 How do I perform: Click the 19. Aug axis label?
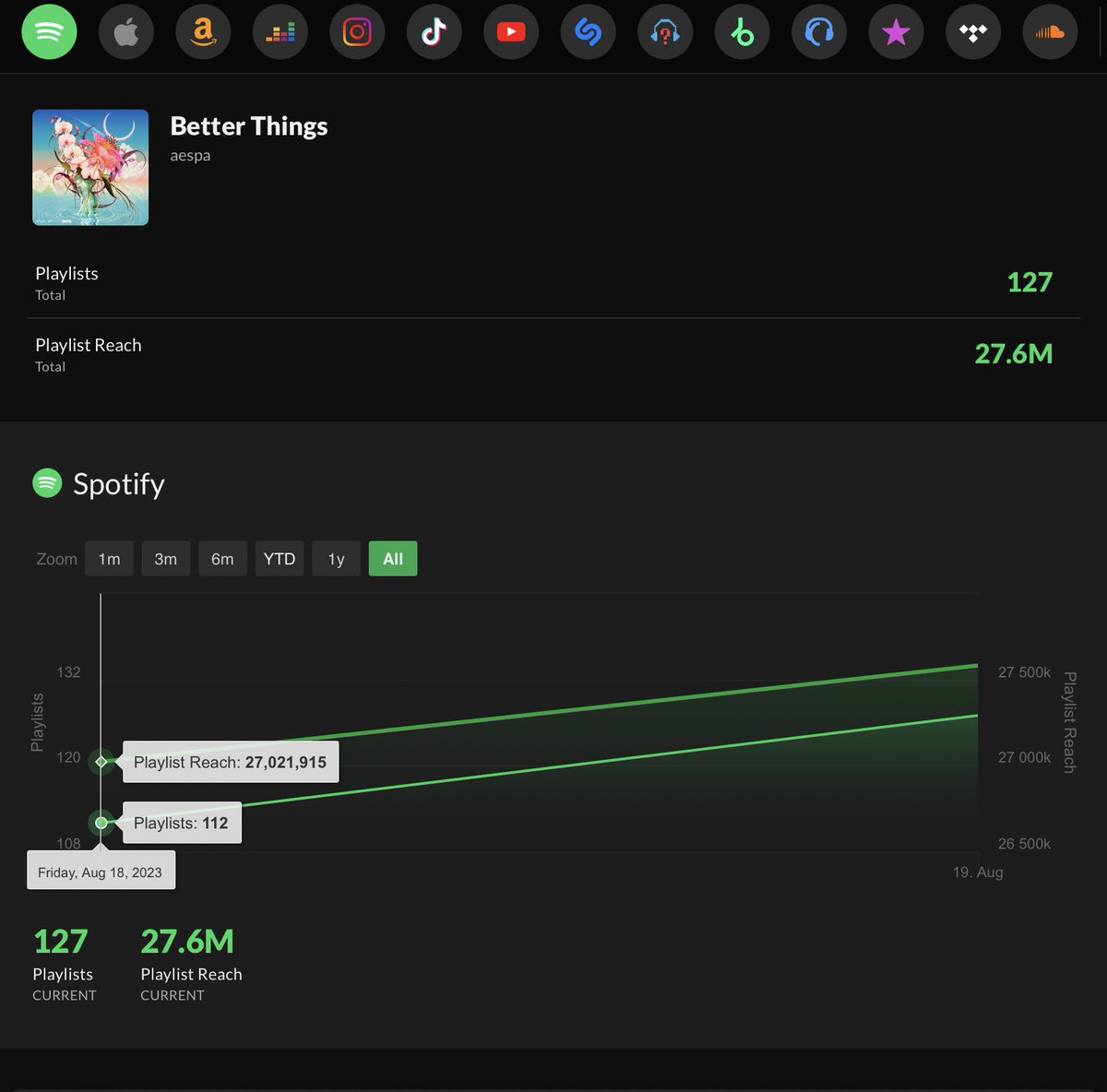click(x=978, y=872)
